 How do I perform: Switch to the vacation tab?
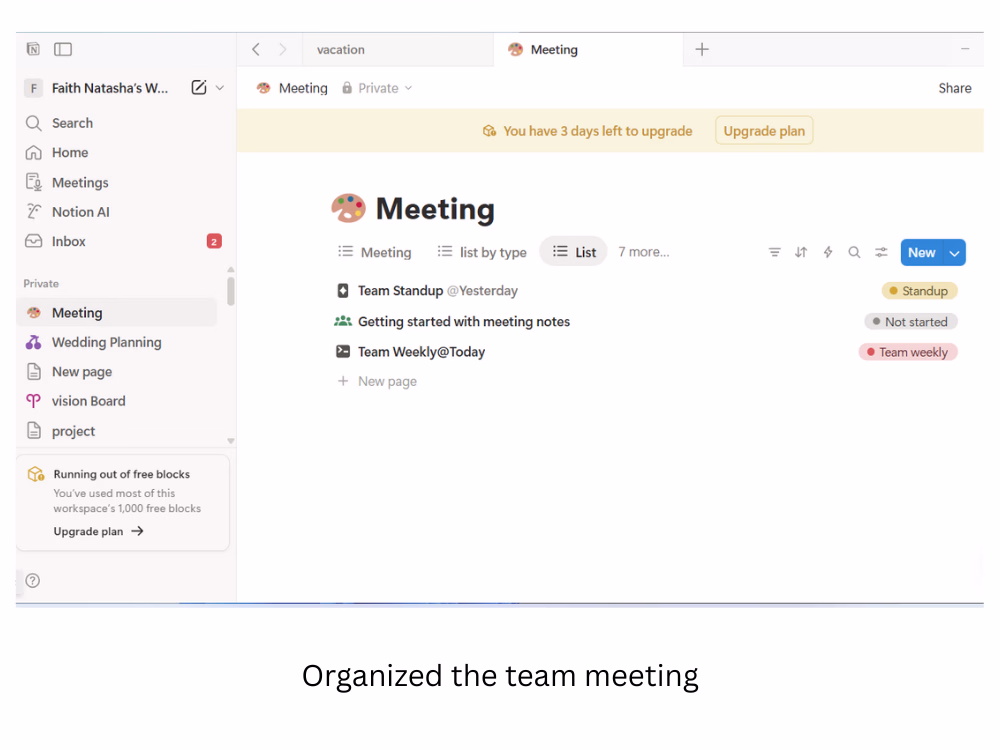[x=398, y=50]
